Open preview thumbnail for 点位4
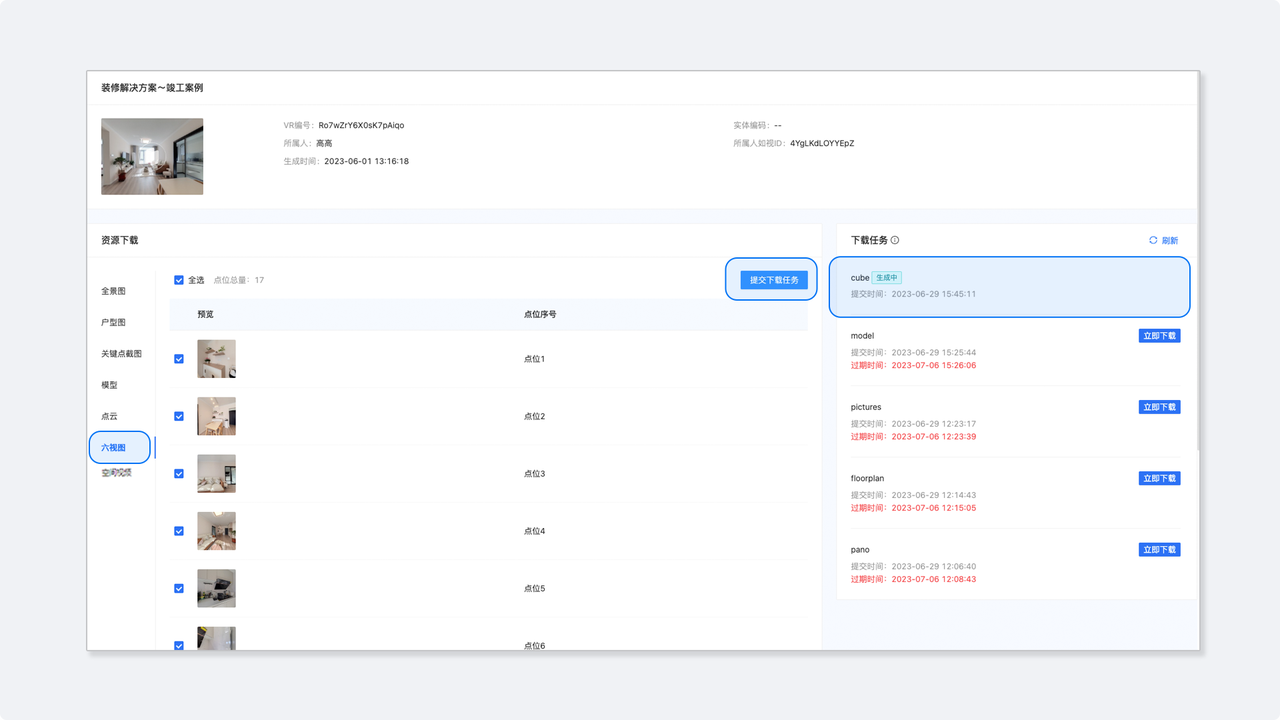 pyautogui.click(x=216, y=531)
